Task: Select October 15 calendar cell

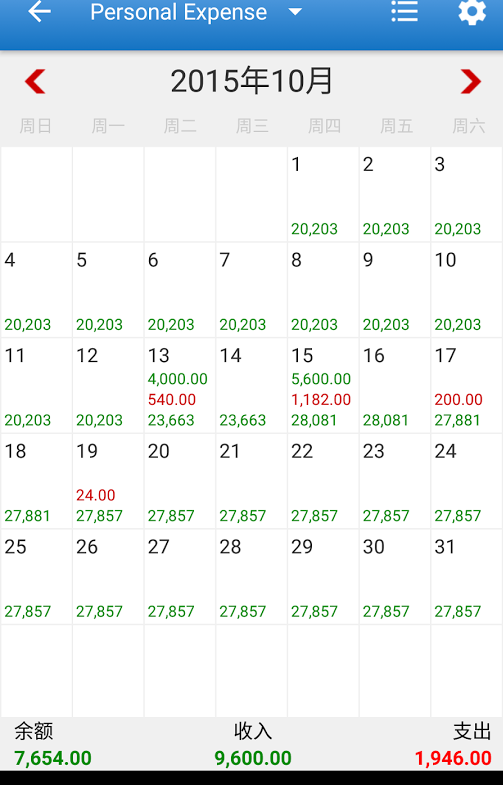Action: (323, 385)
